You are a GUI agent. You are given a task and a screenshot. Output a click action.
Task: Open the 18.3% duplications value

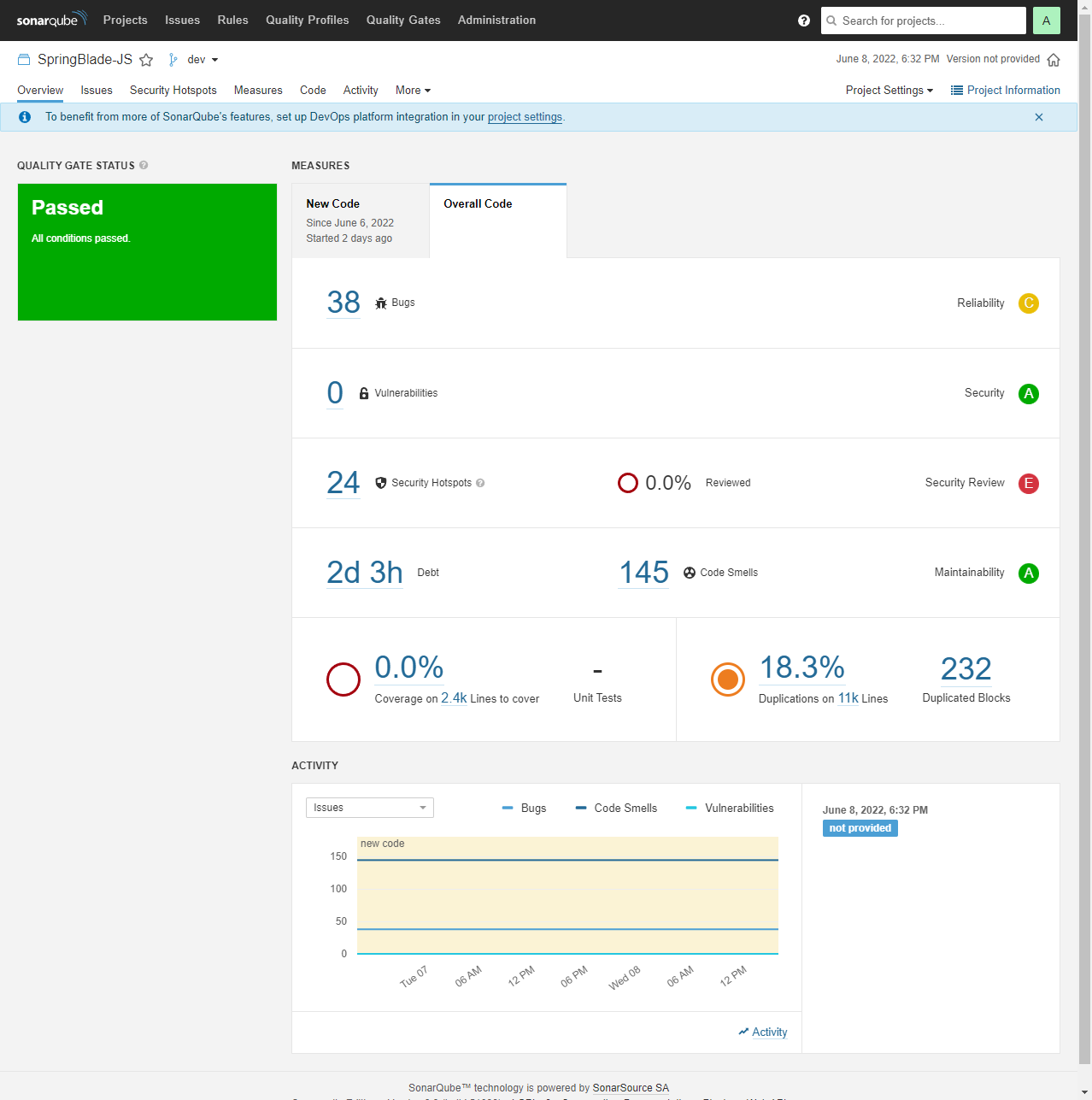802,668
